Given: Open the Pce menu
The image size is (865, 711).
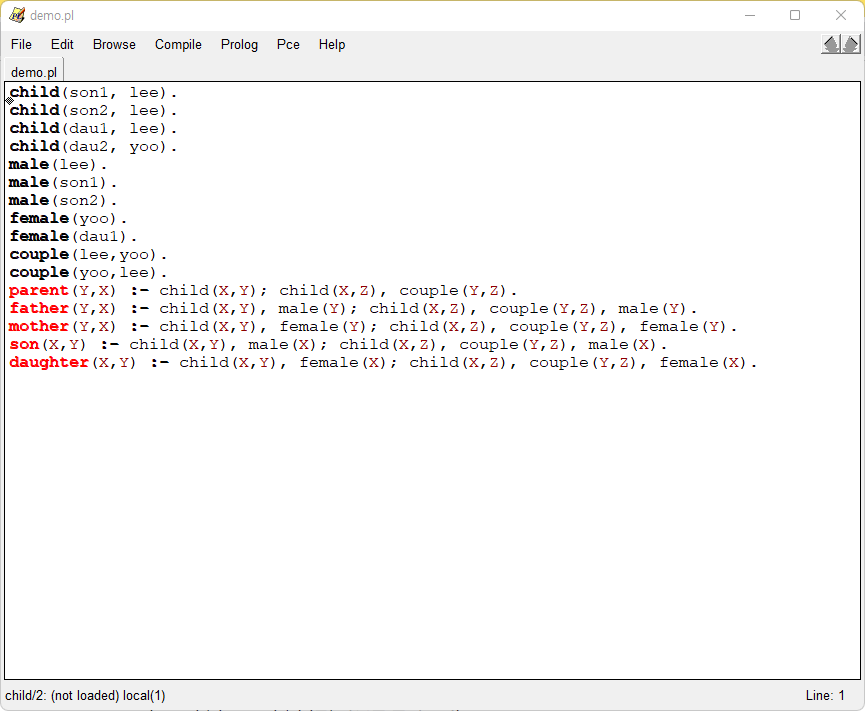Looking at the screenshot, I should [288, 45].
